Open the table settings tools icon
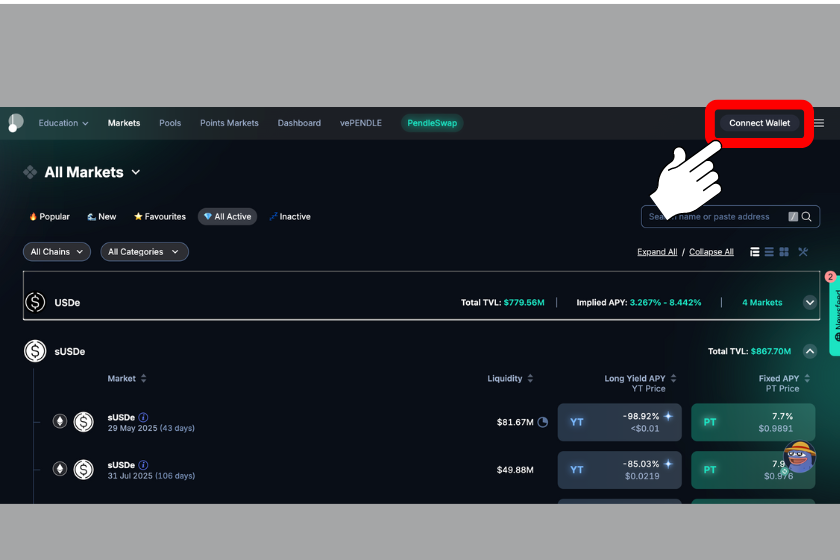Viewport: 840px width, 560px height. coord(802,252)
